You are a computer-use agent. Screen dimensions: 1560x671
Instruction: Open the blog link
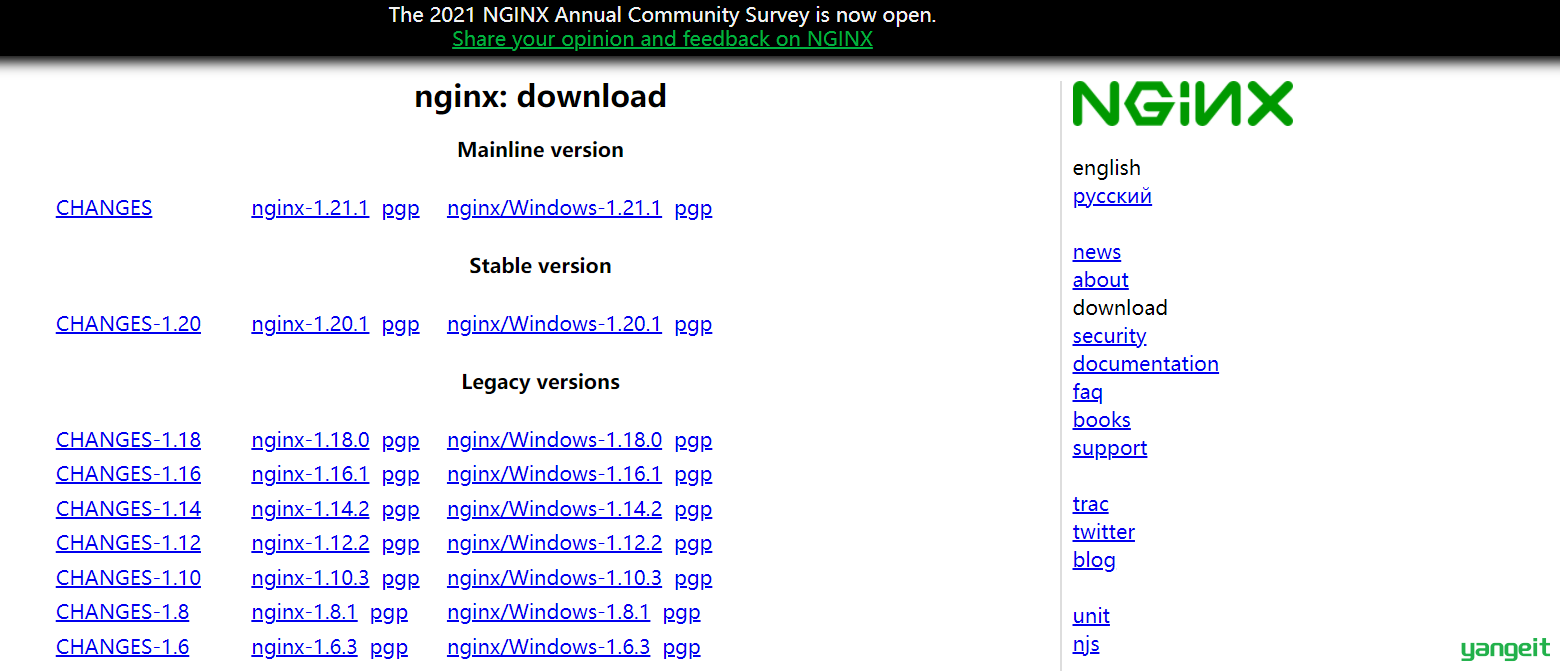click(1094, 560)
